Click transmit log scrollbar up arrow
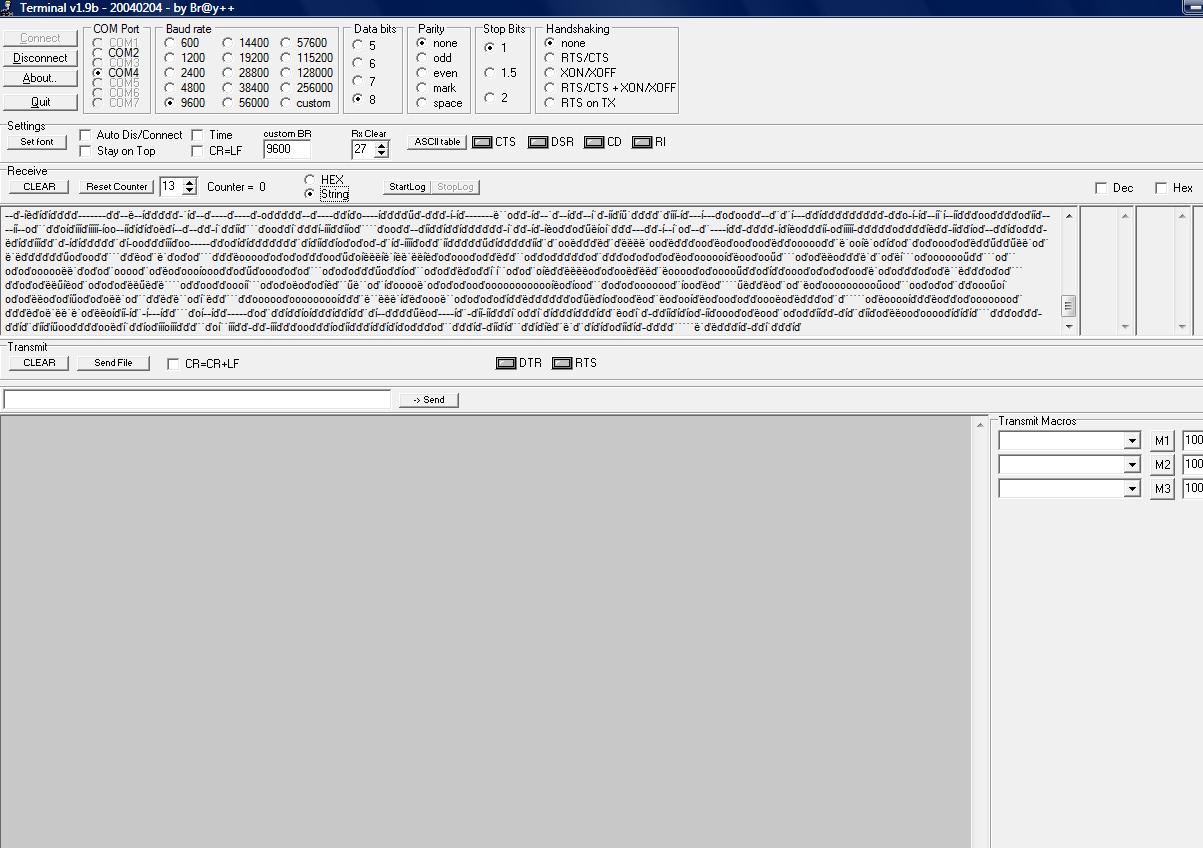The width and height of the screenshot is (1203, 848). click(x=979, y=424)
